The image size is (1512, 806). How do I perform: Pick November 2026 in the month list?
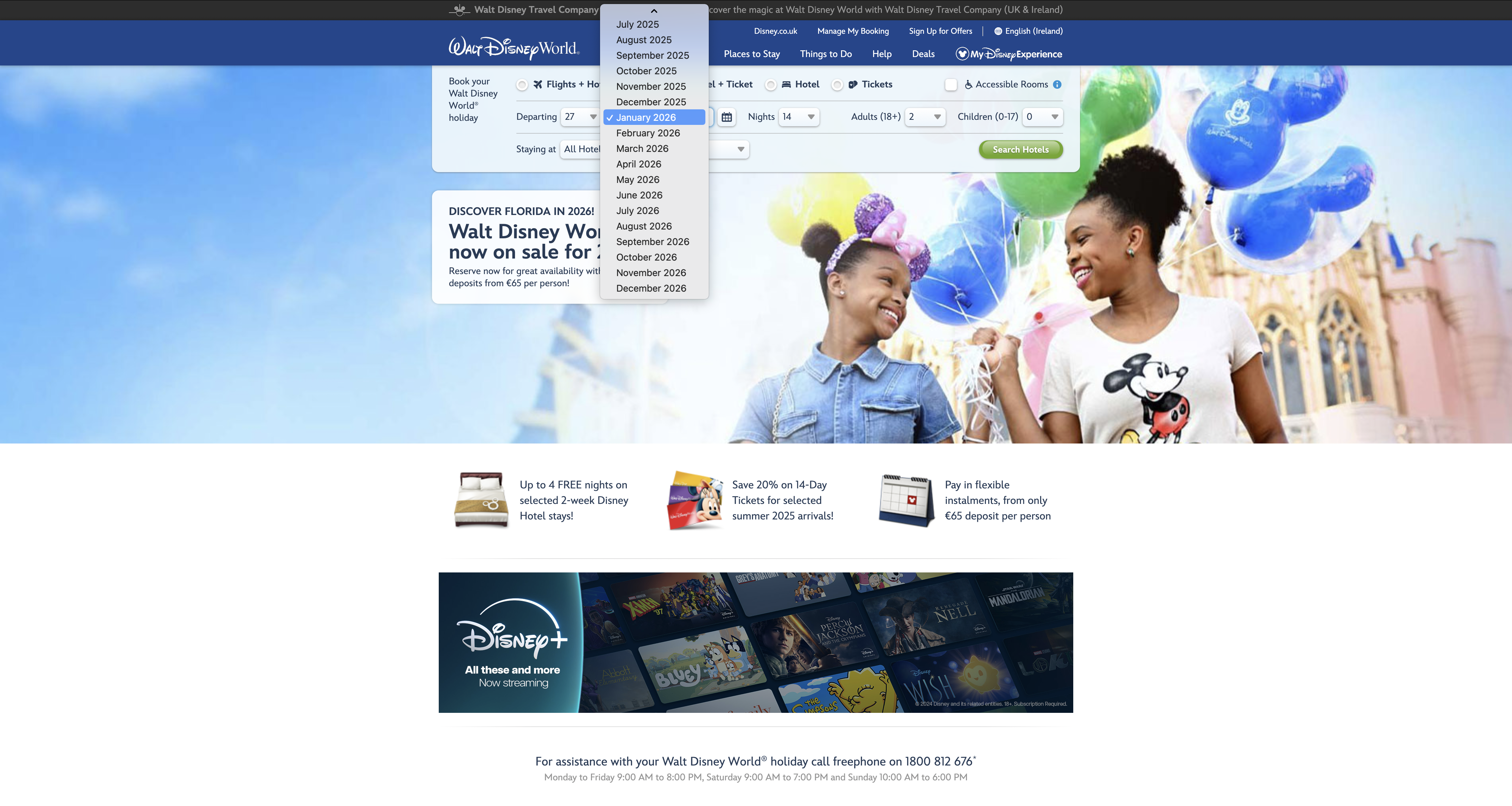[654, 273]
